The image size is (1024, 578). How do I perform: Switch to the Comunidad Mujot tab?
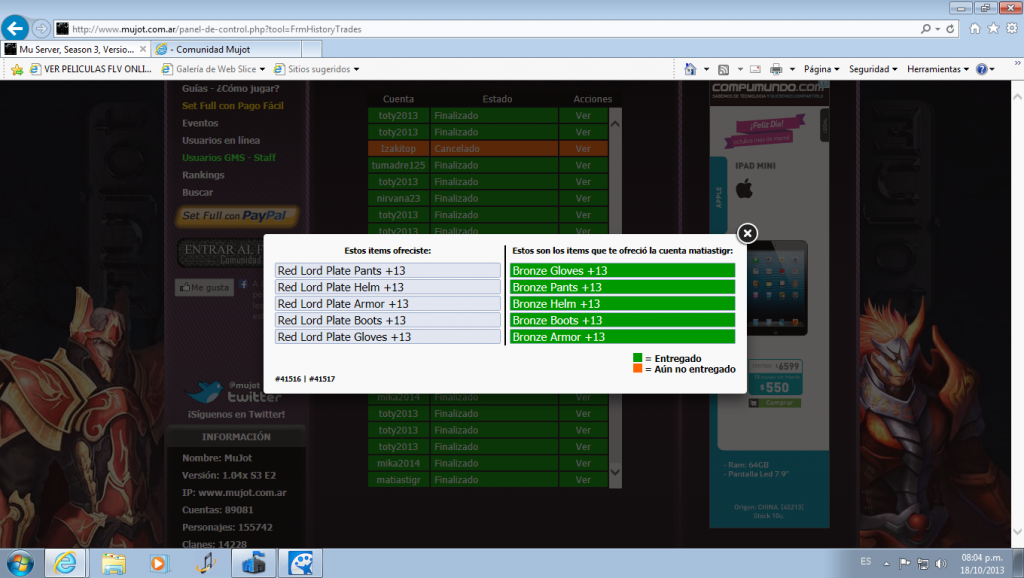(210, 48)
